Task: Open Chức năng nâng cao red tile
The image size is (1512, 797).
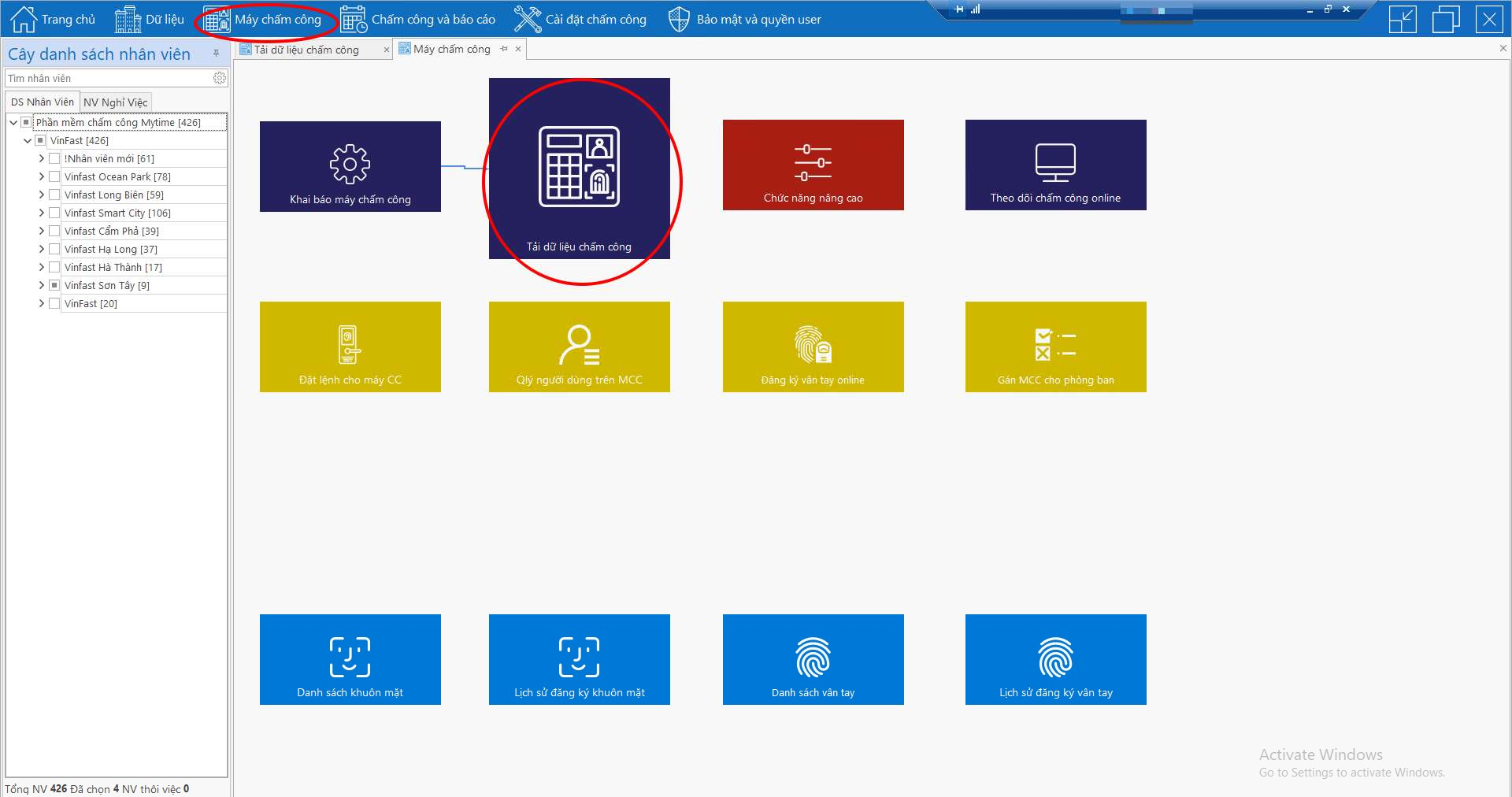Action: (x=813, y=165)
